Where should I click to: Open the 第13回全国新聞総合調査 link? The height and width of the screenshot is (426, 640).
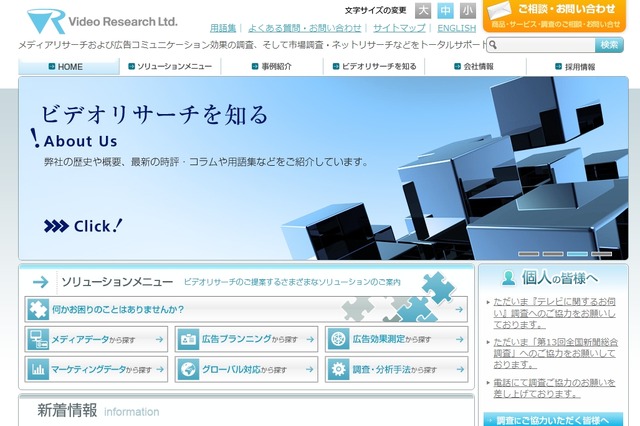(555, 353)
